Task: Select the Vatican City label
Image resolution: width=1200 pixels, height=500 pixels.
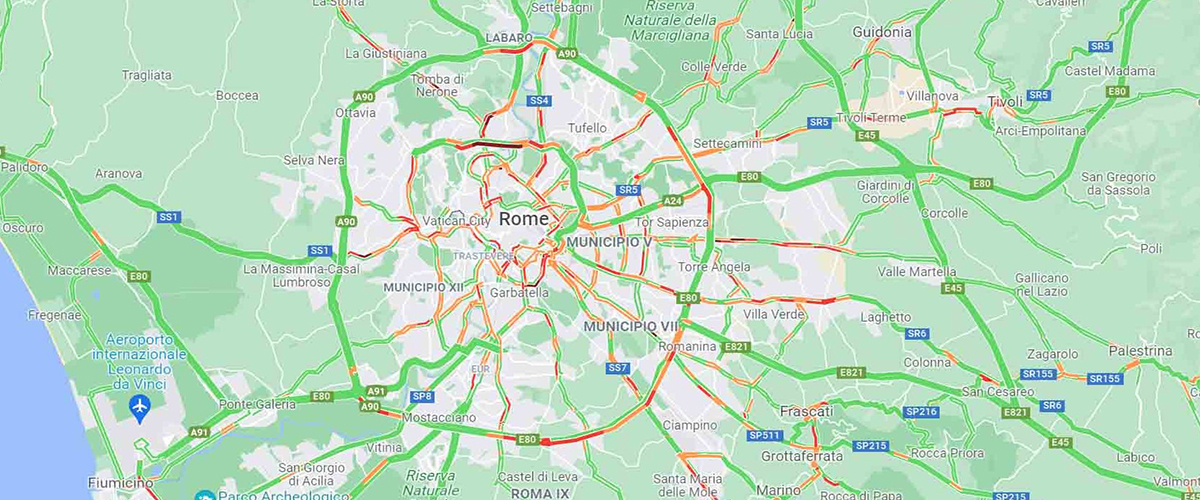Action: click(457, 220)
